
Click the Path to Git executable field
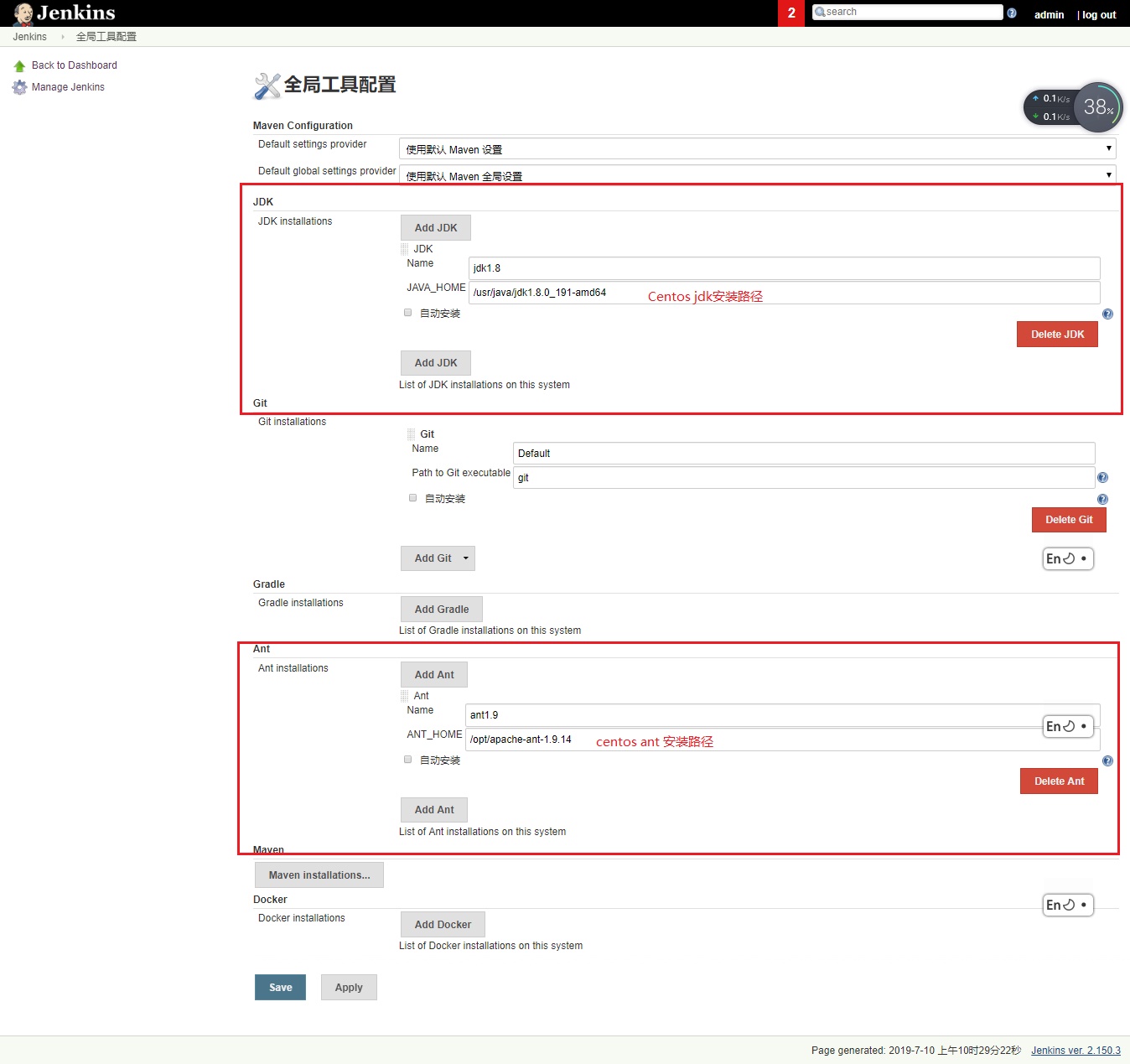(804, 478)
